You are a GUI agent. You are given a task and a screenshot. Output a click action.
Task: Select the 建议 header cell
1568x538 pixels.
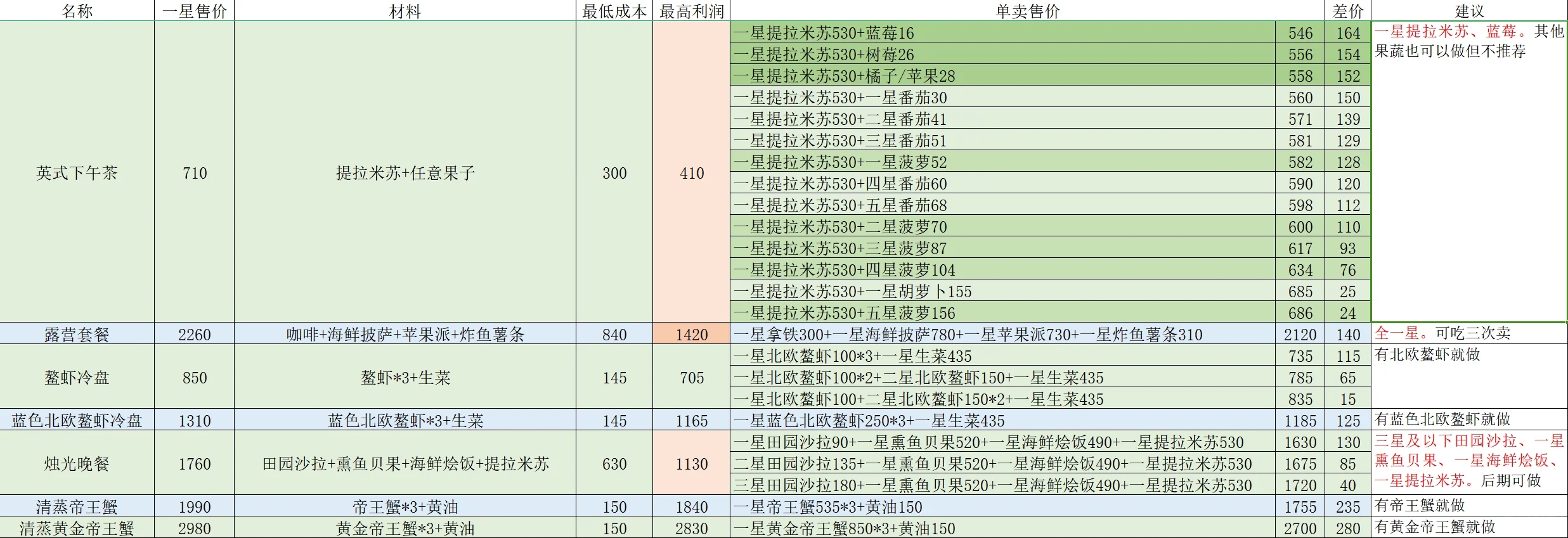tap(1469, 11)
